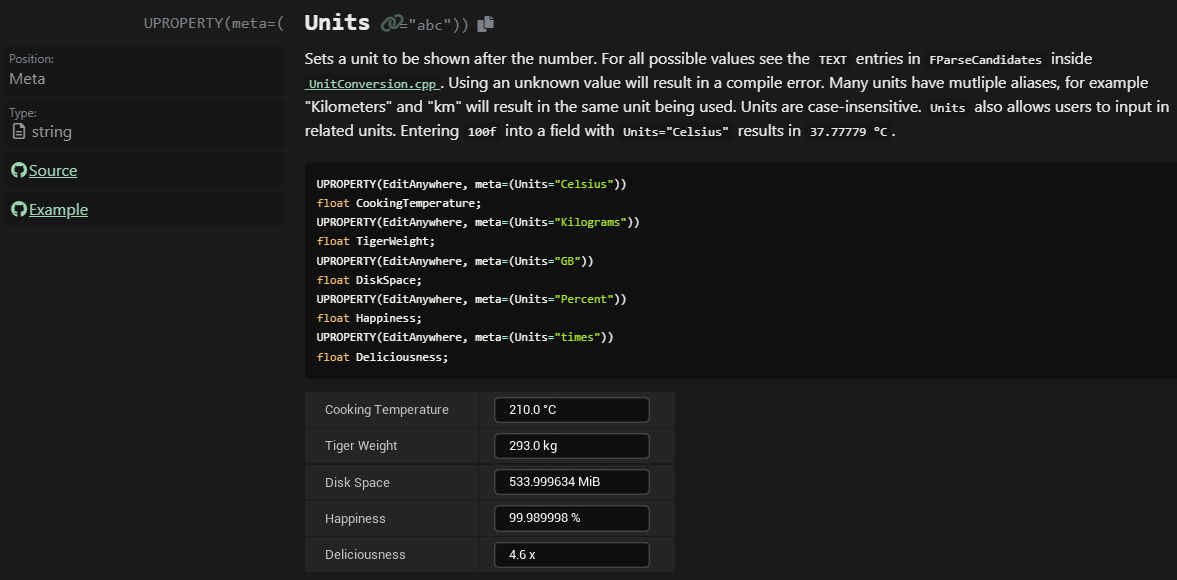The height and width of the screenshot is (580, 1177).
Task: Click the Deliciousness value field
Action: click(571, 555)
